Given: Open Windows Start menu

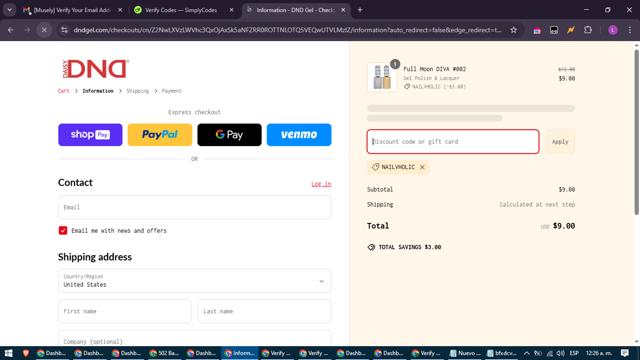Looking at the screenshot, I should [8, 353].
